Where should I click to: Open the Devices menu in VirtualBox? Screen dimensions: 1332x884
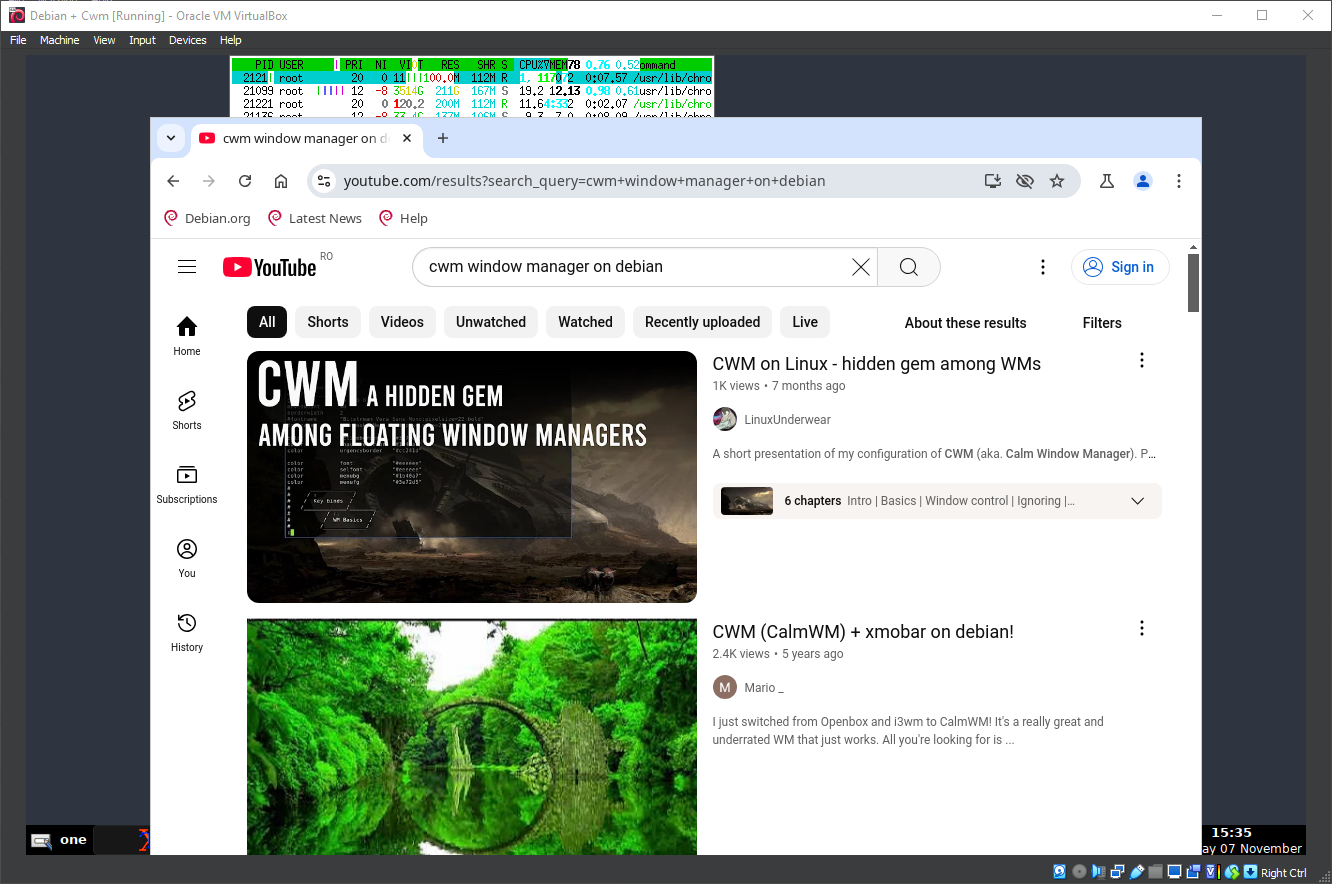tap(187, 40)
